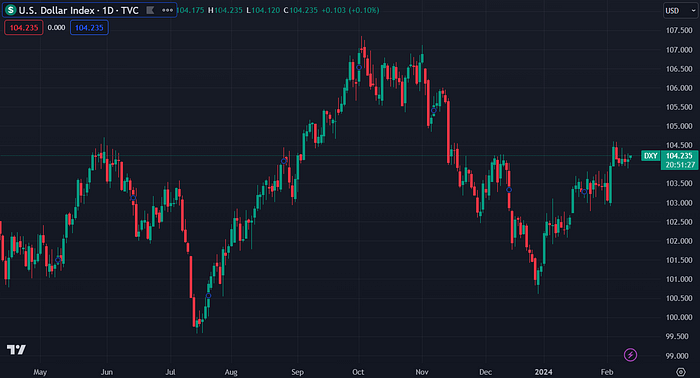Click the Sep label on time axis
This screenshot has width=700, height=378.
[297, 372]
